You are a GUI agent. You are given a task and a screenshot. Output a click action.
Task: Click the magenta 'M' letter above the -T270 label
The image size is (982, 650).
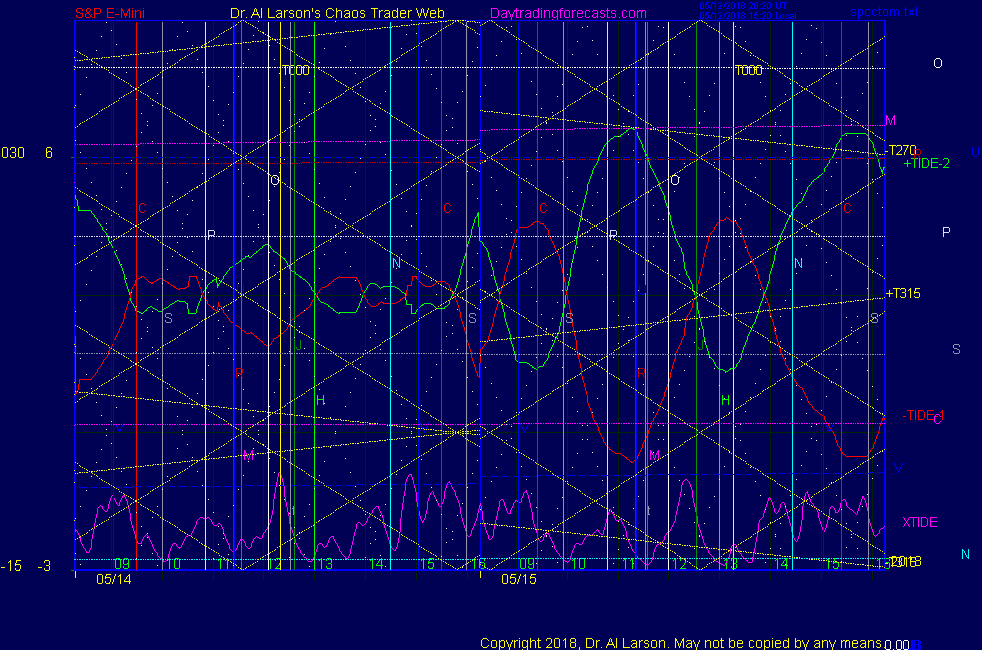pyautogui.click(x=890, y=120)
